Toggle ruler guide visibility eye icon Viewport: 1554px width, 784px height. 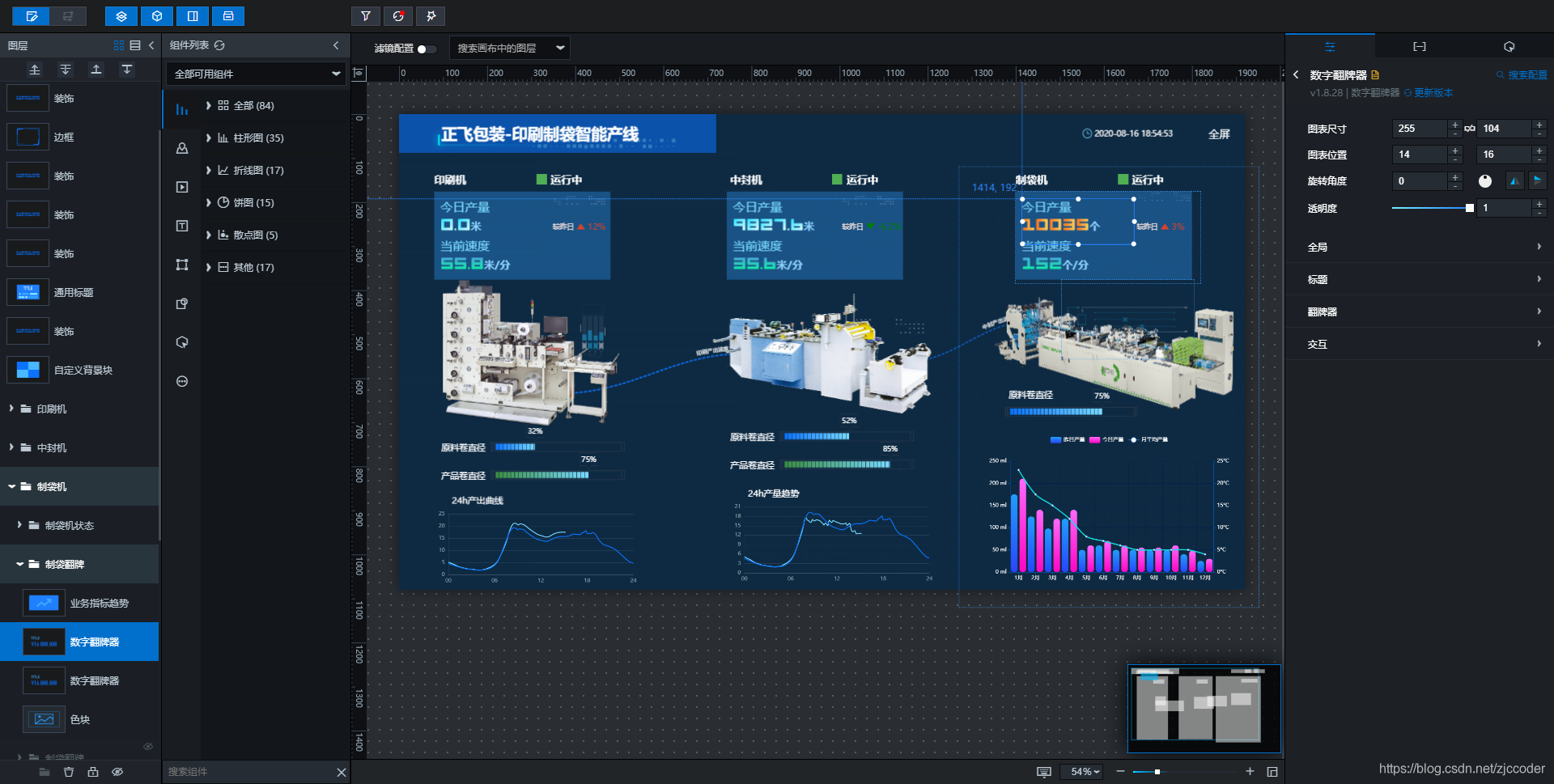click(x=359, y=73)
